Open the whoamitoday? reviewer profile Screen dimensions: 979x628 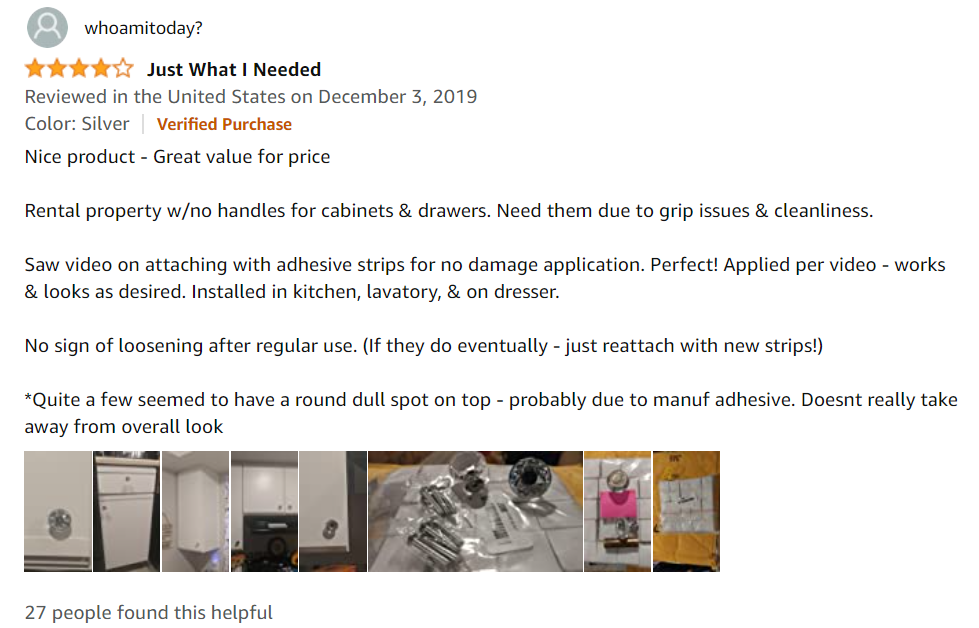click(143, 28)
